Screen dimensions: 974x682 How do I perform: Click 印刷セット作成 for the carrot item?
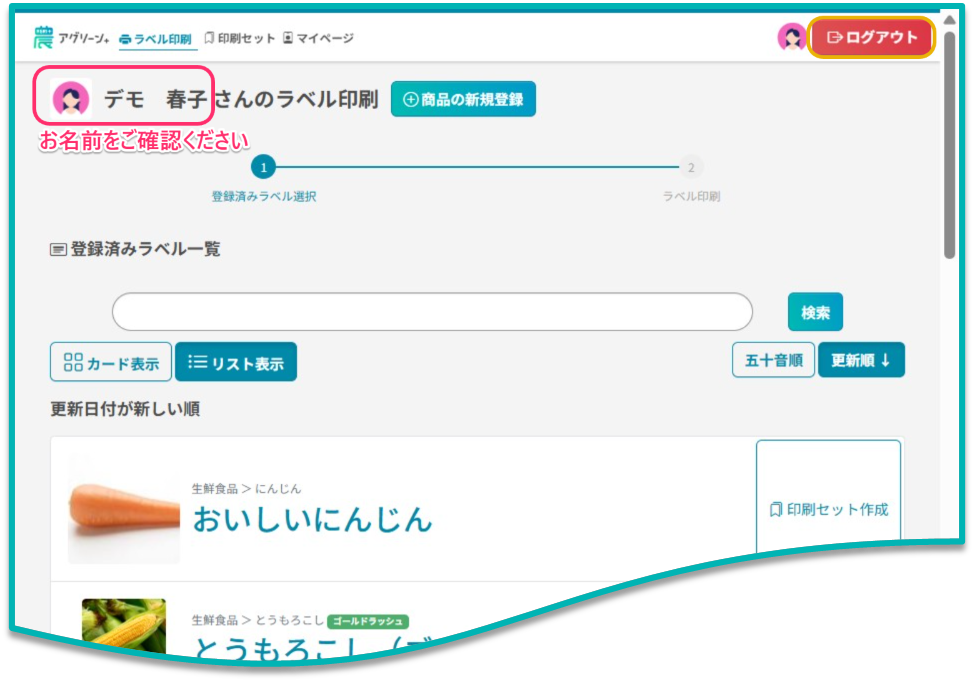coord(828,509)
